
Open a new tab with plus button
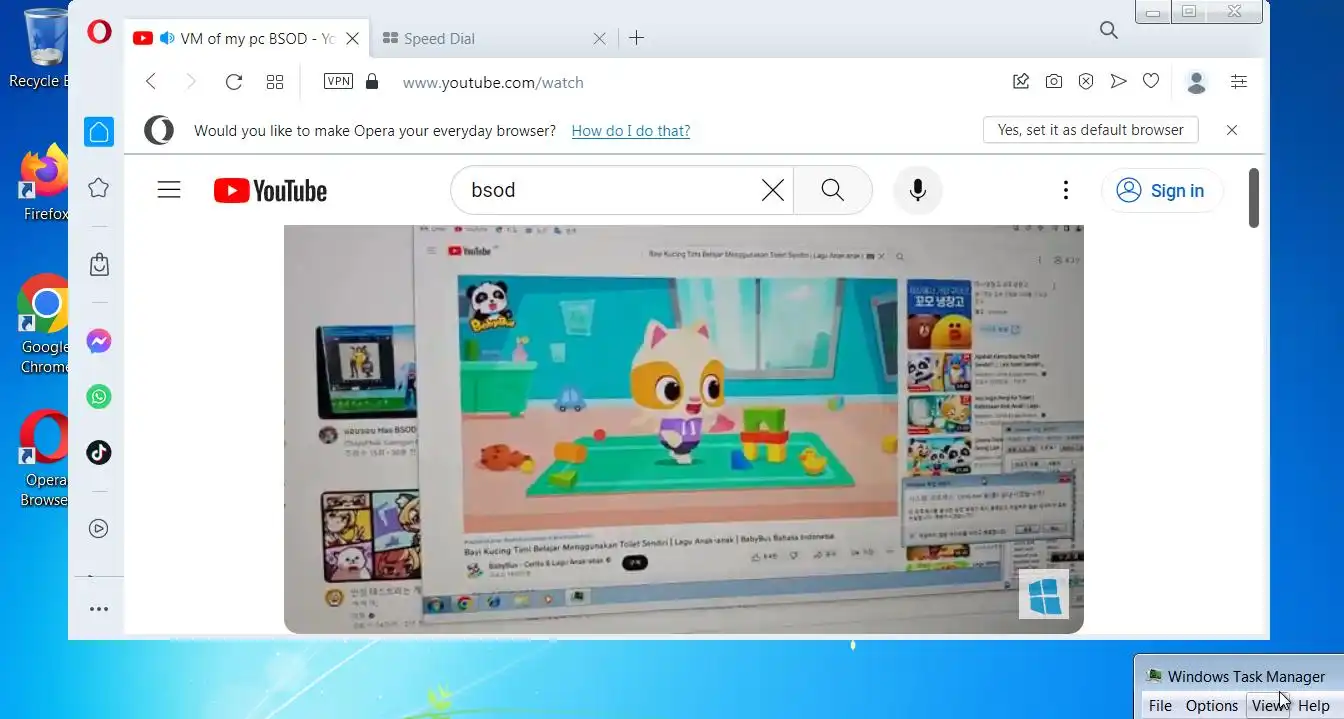636,38
